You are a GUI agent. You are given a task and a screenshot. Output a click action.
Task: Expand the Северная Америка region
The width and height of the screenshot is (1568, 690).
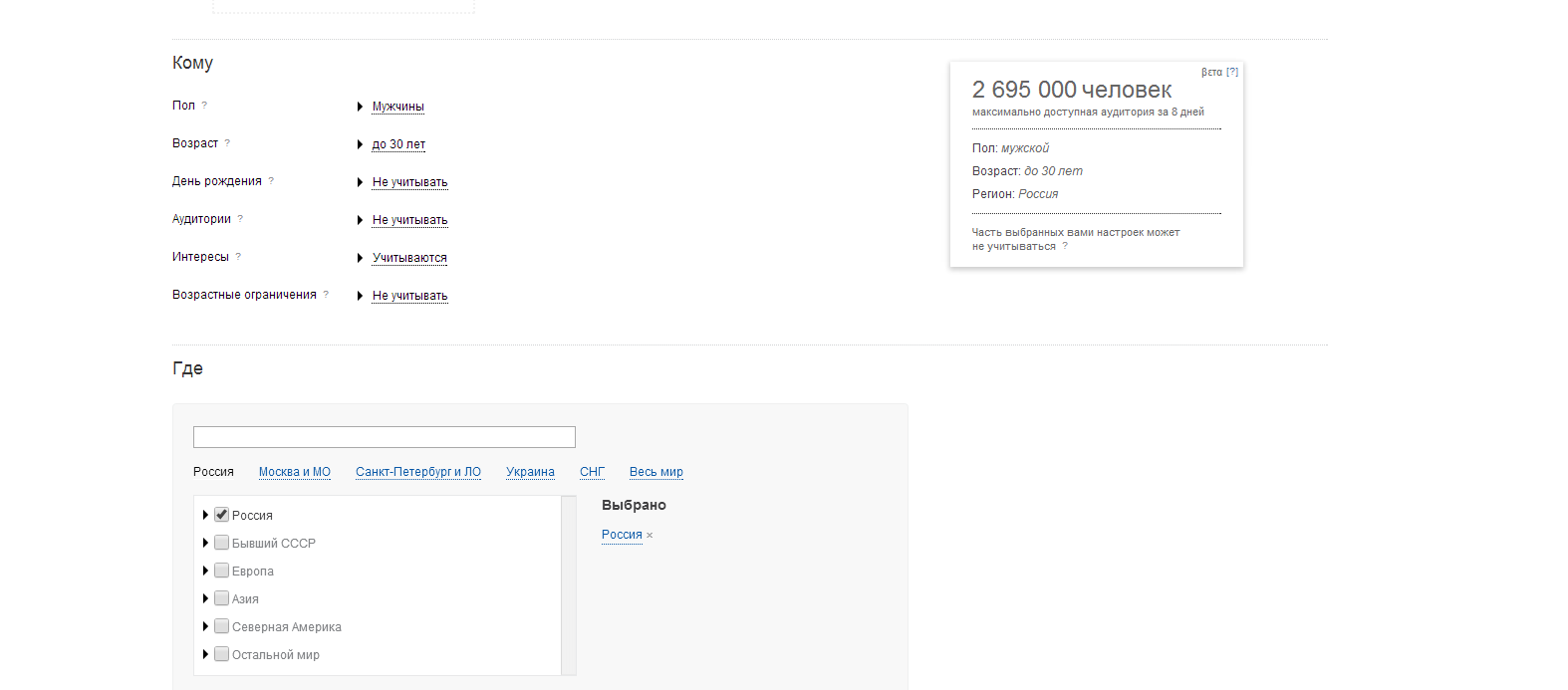pyautogui.click(x=205, y=626)
